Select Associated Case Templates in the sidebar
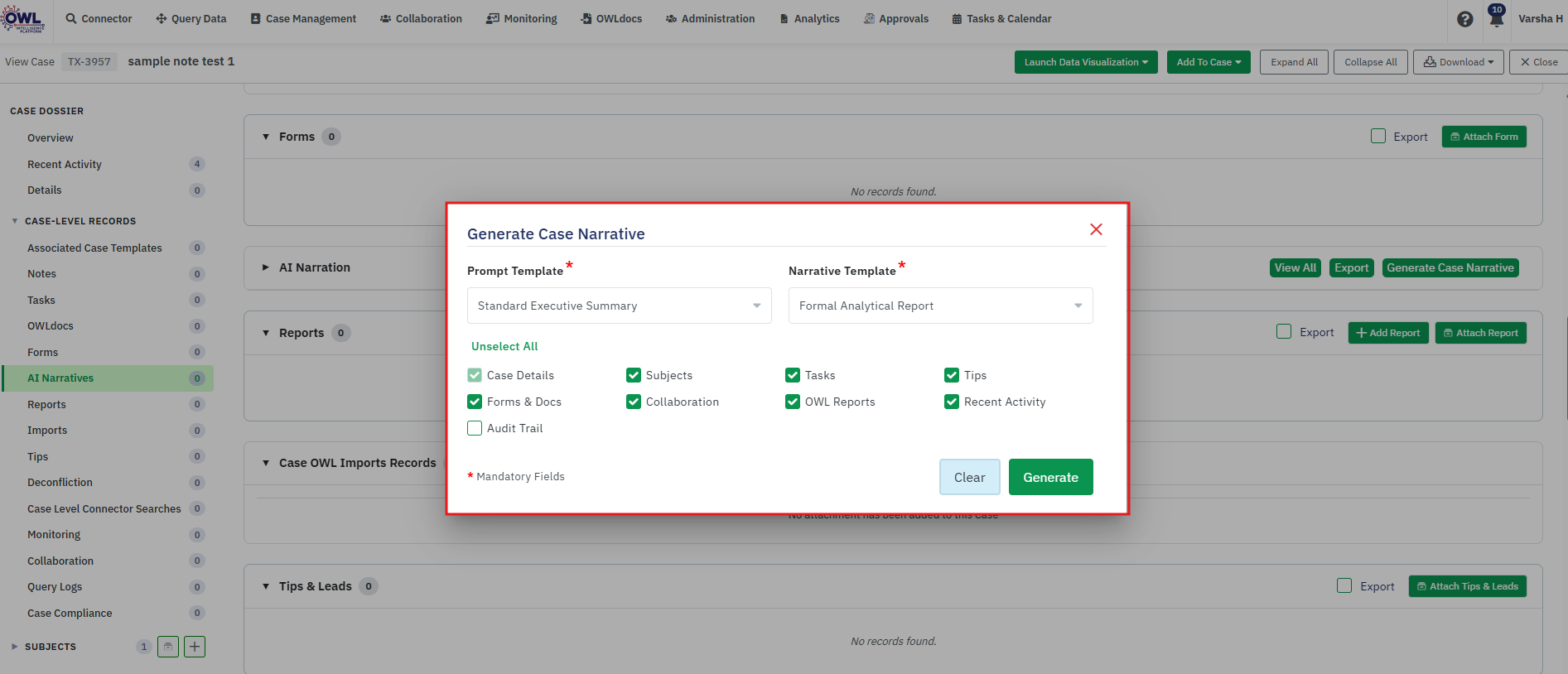The height and width of the screenshot is (674, 1568). (x=94, y=248)
